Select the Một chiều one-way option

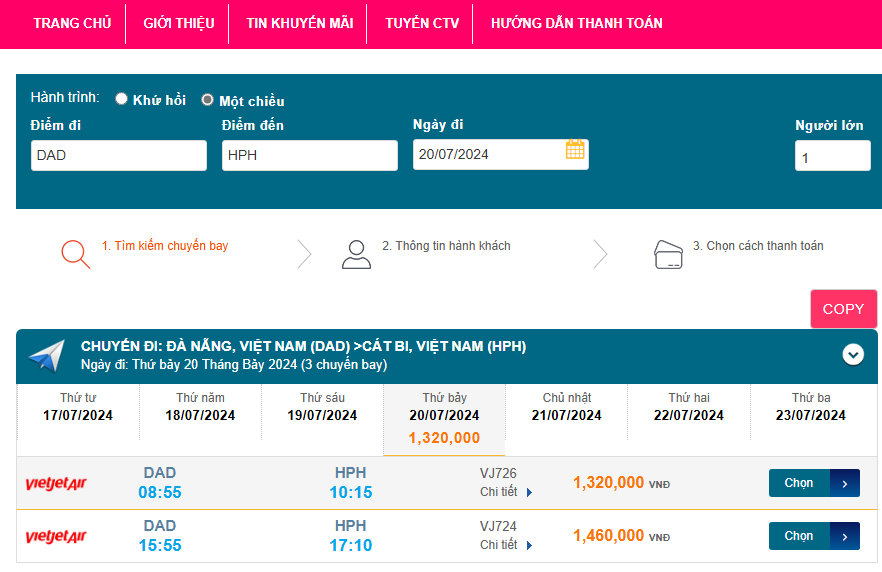208,100
